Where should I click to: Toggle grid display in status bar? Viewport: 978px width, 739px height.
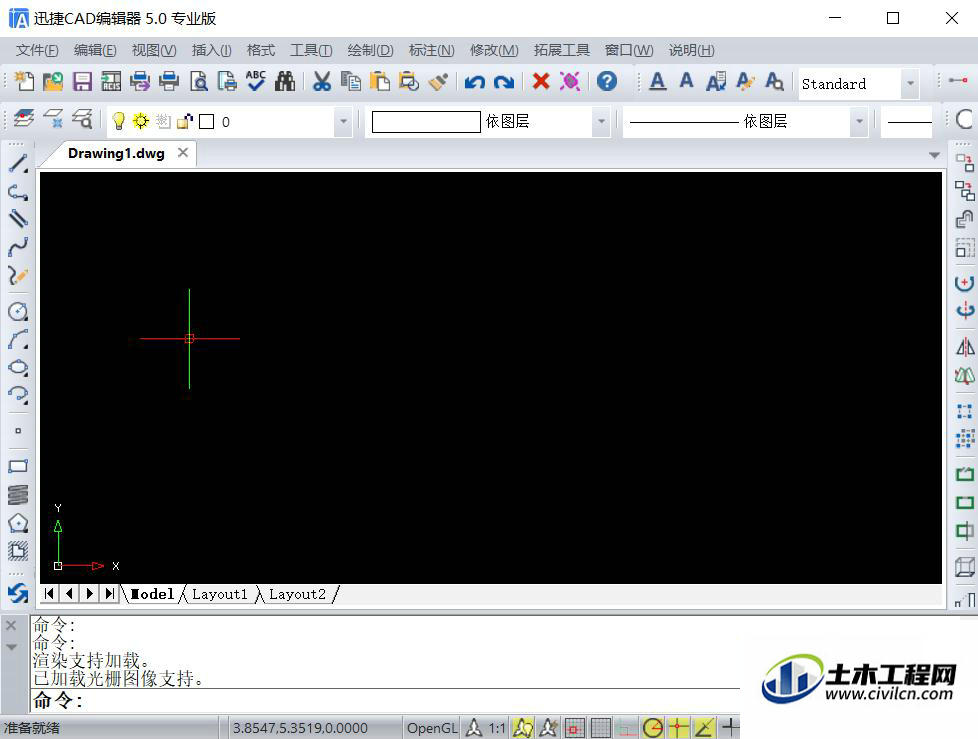601,728
